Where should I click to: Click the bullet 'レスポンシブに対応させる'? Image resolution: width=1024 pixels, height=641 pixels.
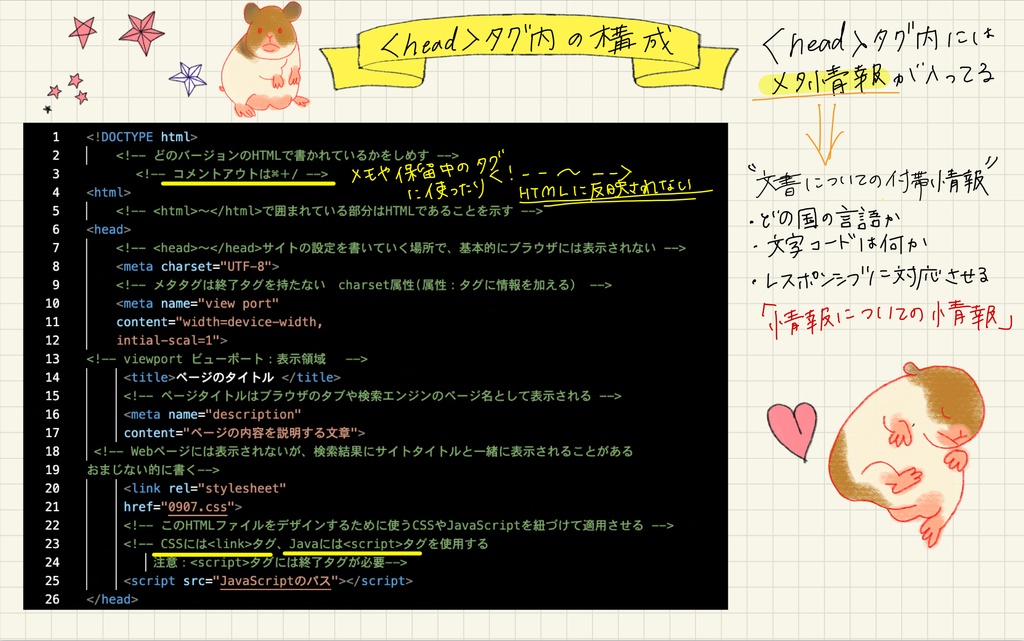click(871, 277)
